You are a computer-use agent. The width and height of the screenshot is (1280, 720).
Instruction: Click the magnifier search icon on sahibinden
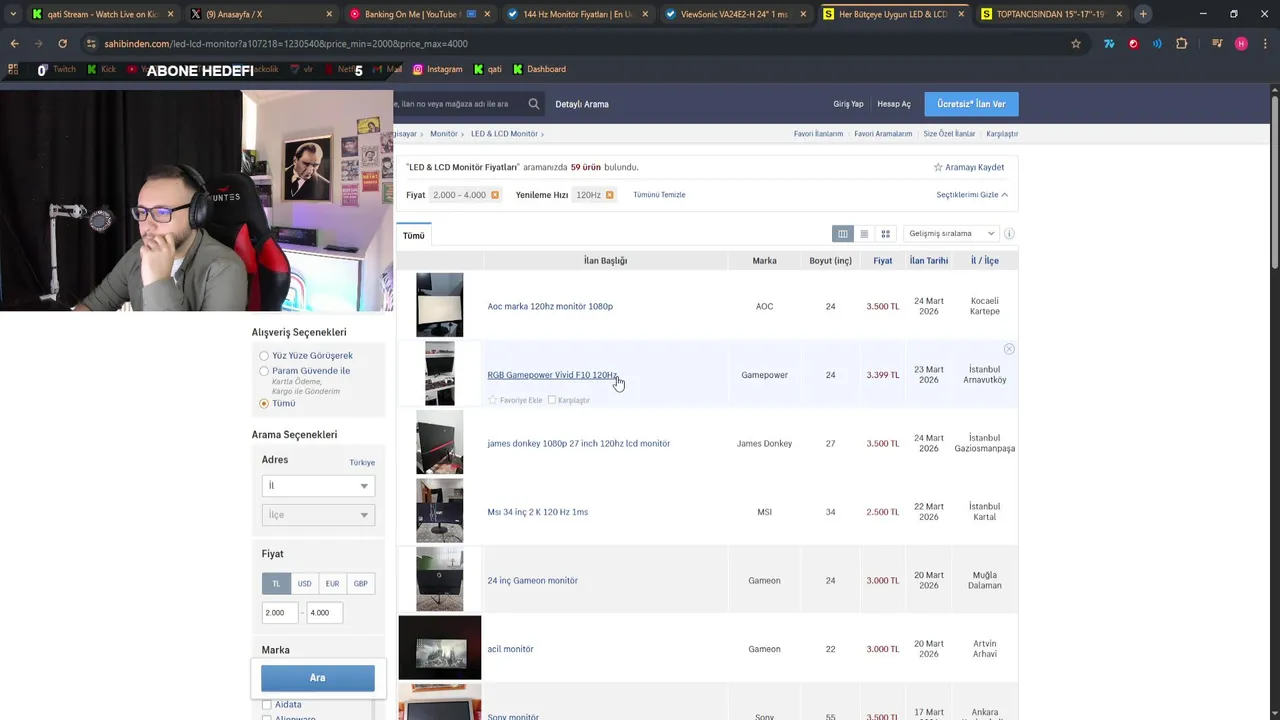coord(534,104)
